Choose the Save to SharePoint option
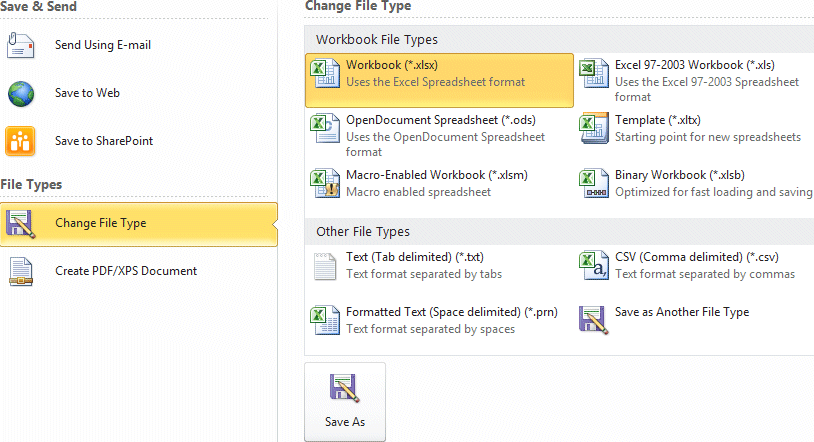This screenshot has height=442, width=814. (x=104, y=141)
